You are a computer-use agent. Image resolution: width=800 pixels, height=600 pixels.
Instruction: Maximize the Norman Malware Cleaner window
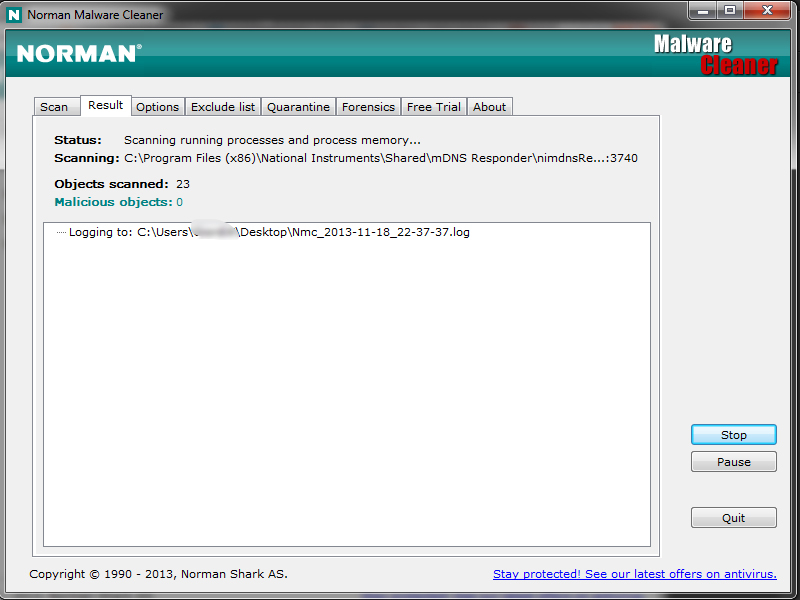(x=730, y=10)
